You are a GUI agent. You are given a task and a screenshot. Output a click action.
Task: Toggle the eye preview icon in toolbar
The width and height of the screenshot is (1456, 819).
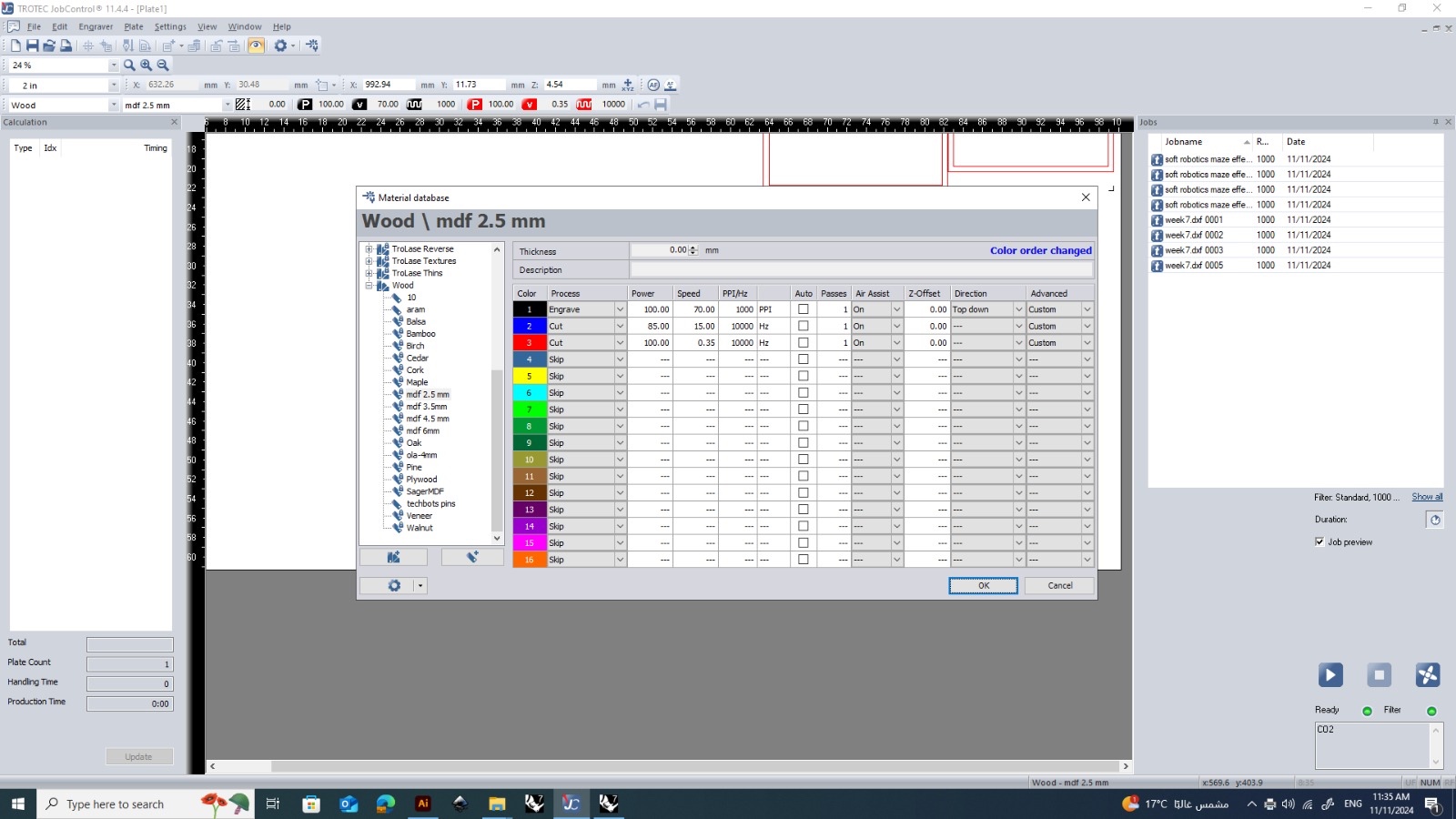point(256,45)
